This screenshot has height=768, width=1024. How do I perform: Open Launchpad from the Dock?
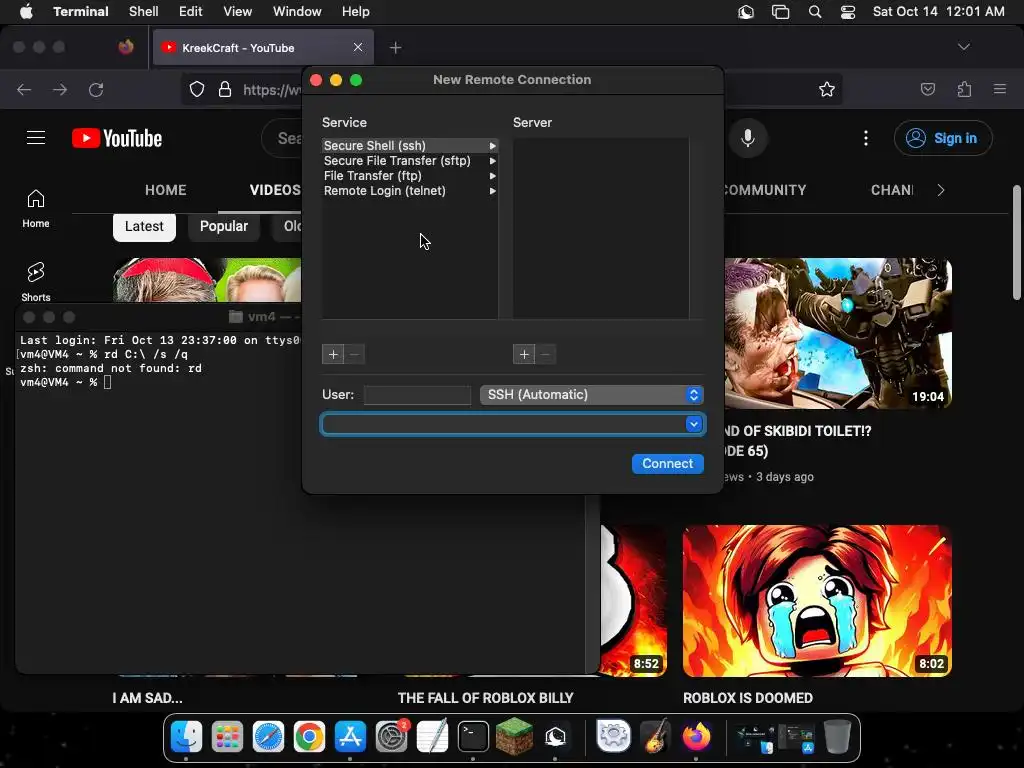[x=227, y=737]
